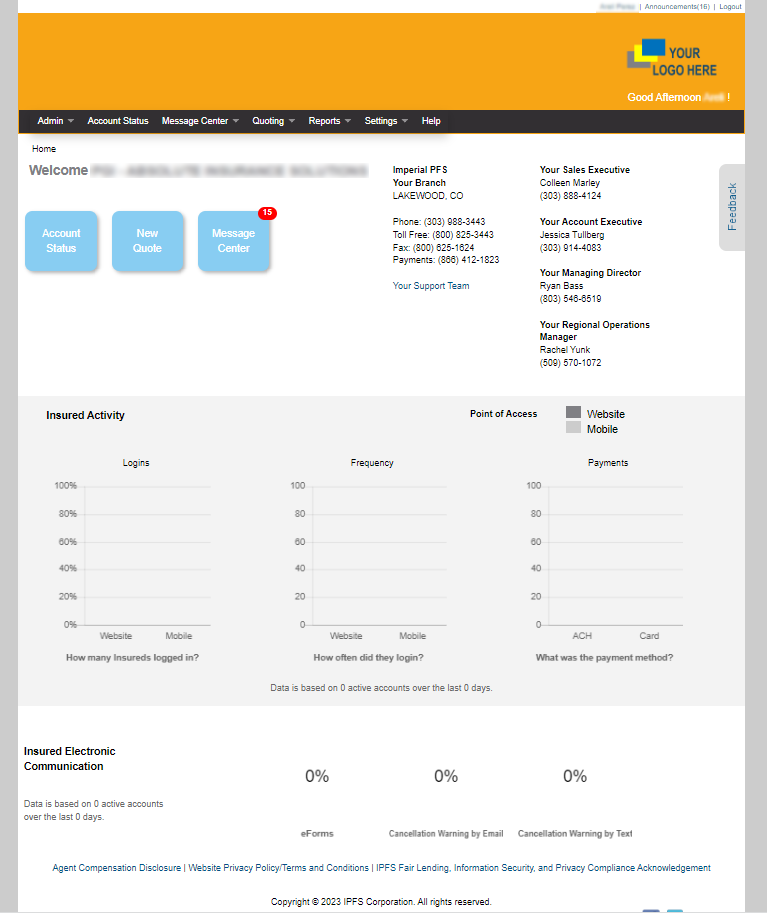The height and width of the screenshot is (913, 767).
Task: Click the Account Status blue tile
Action: click(x=61, y=241)
